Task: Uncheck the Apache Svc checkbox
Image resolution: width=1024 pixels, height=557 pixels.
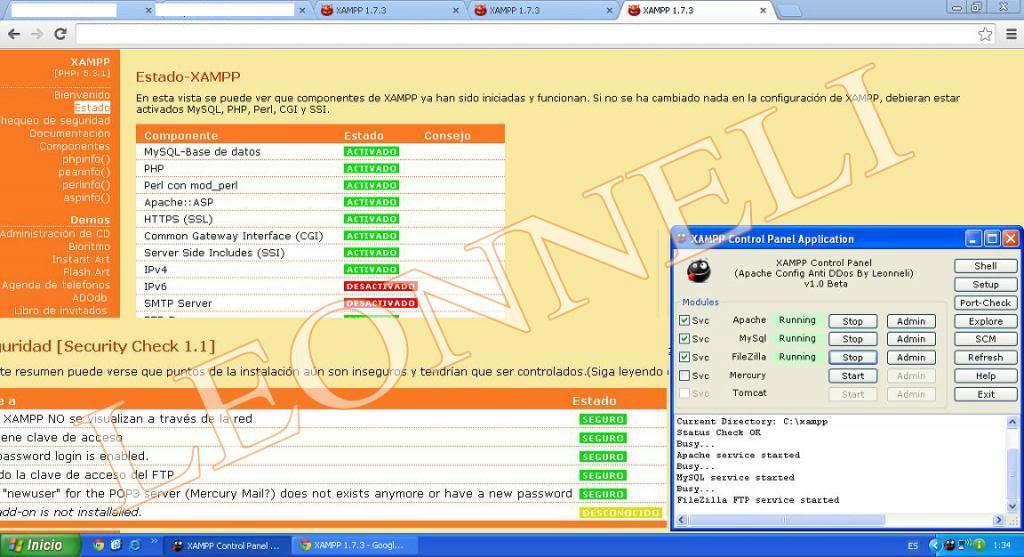Action: [x=685, y=321]
